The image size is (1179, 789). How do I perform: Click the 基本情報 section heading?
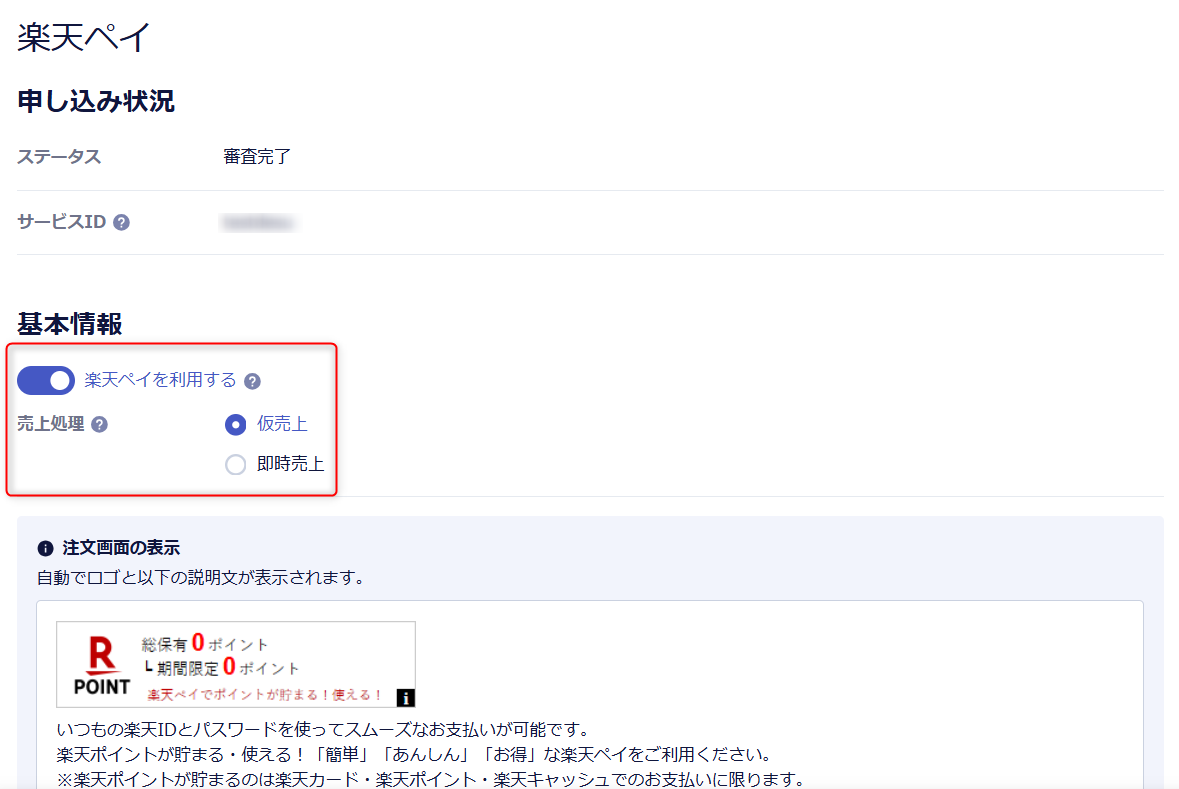70,324
